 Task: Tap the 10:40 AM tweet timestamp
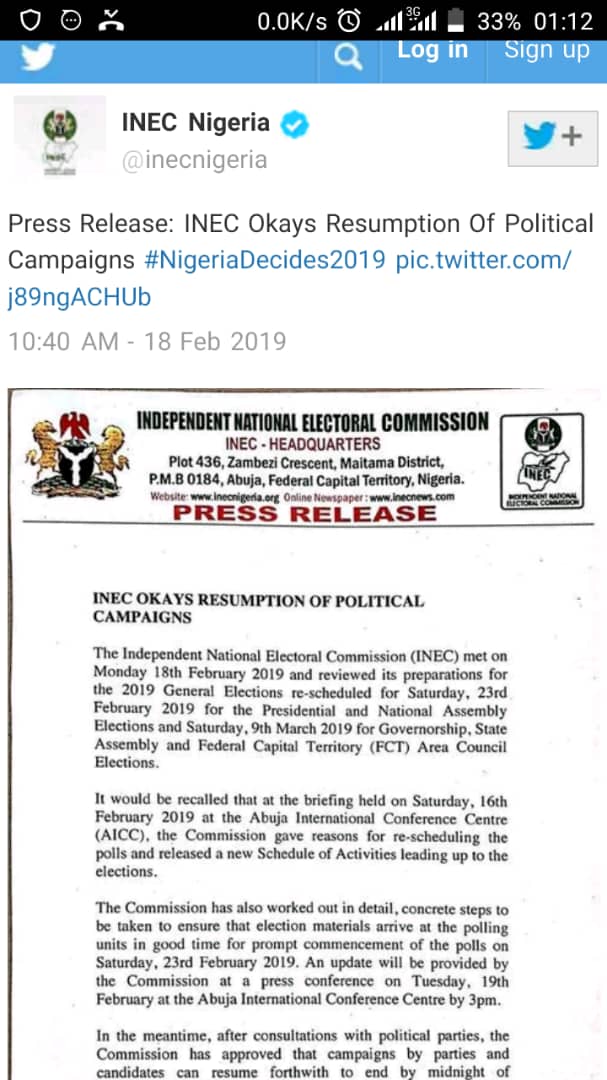(x=147, y=341)
